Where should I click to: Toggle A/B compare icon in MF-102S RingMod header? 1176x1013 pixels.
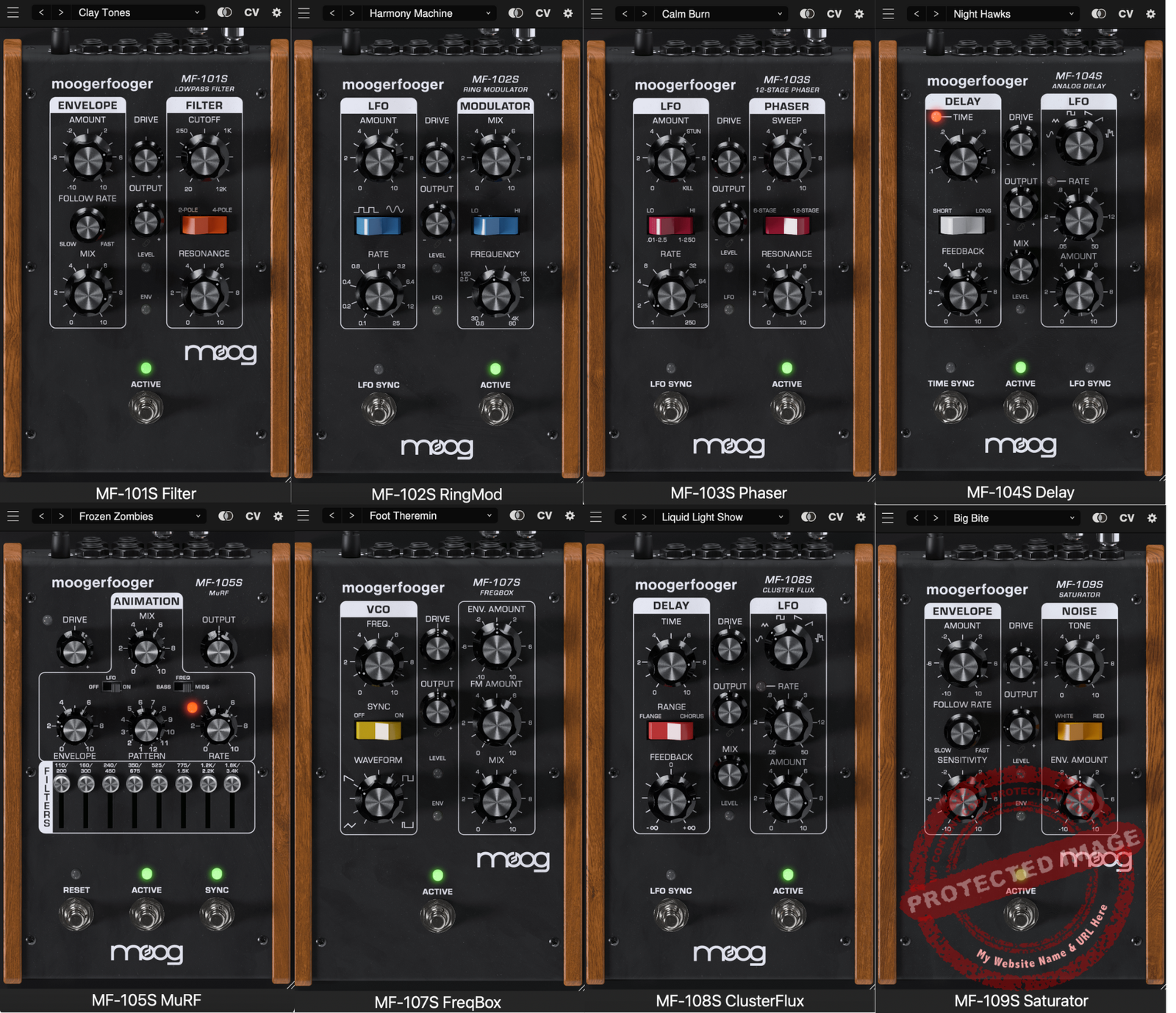coord(516,13)
